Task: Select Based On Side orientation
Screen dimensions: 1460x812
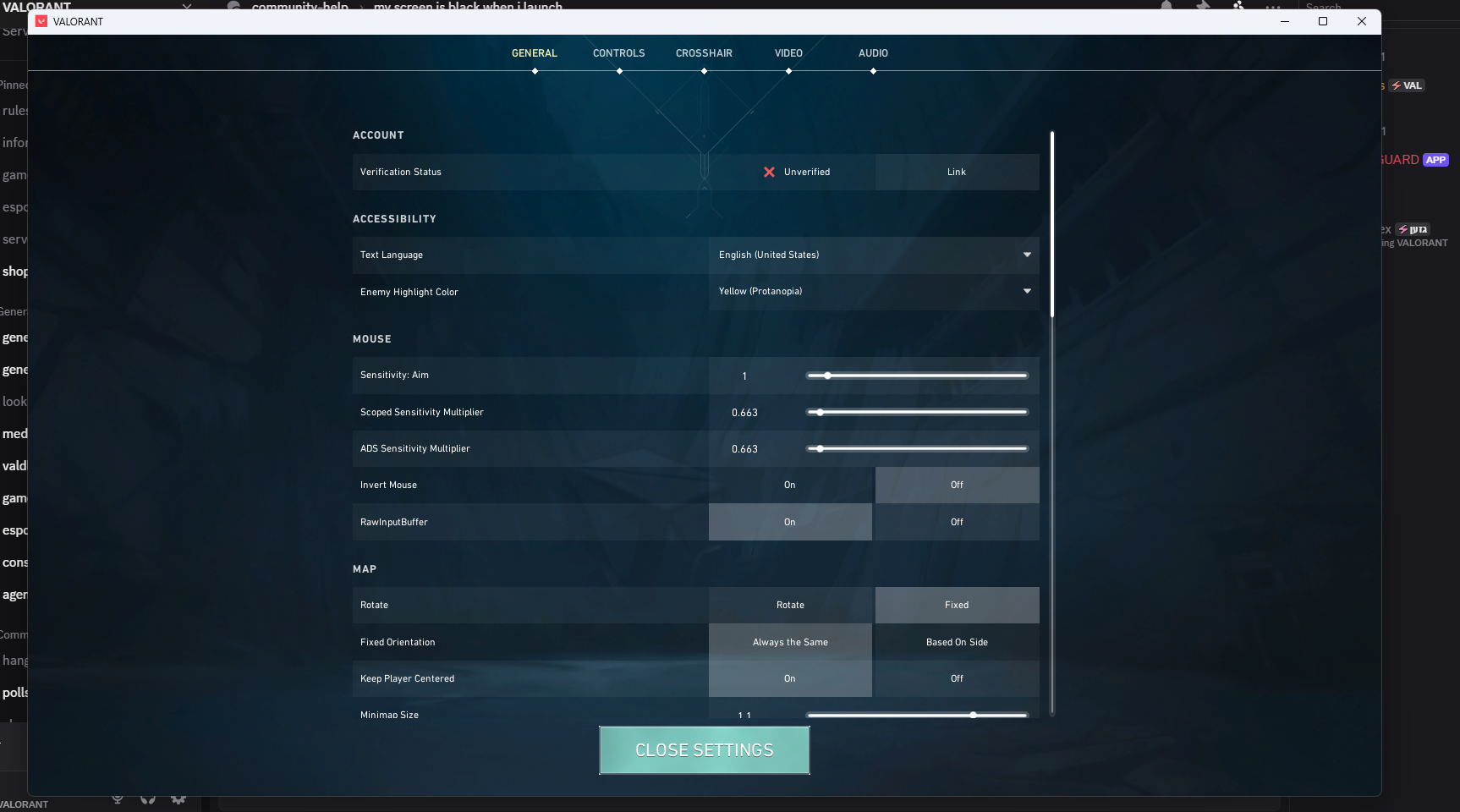Action: (958, 643)
